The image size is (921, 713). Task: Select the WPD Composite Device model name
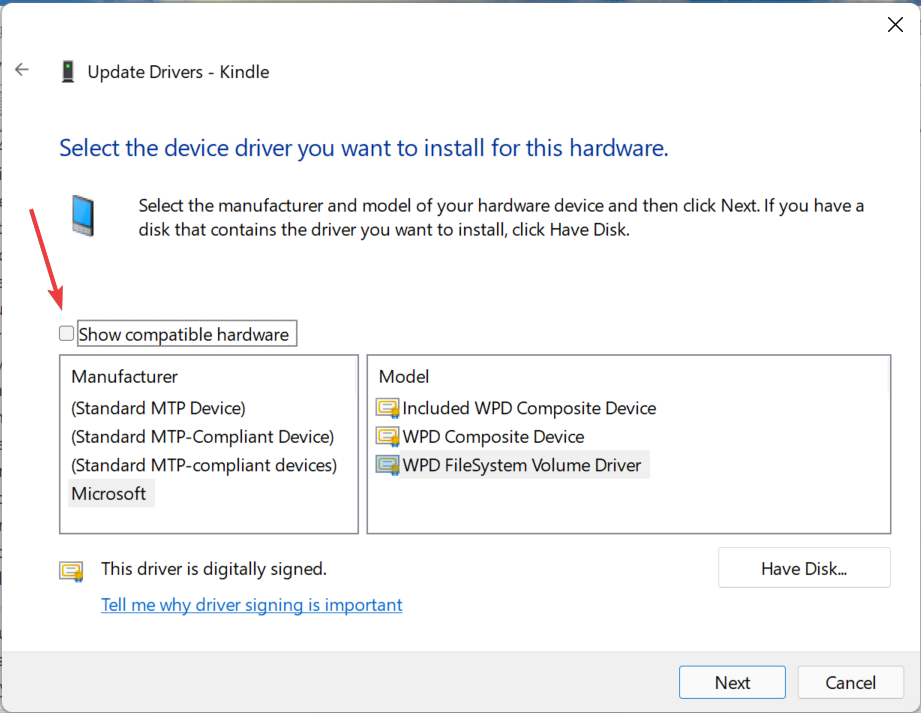click(x=493, y=437)
